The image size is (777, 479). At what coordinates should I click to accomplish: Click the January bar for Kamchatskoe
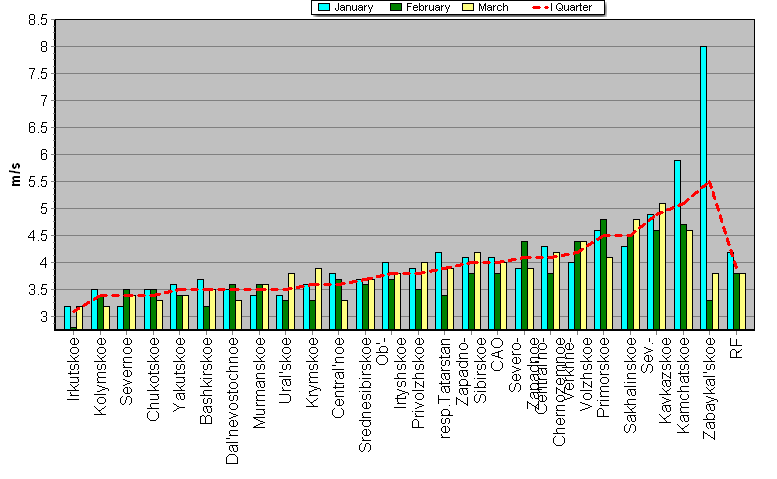677,245
